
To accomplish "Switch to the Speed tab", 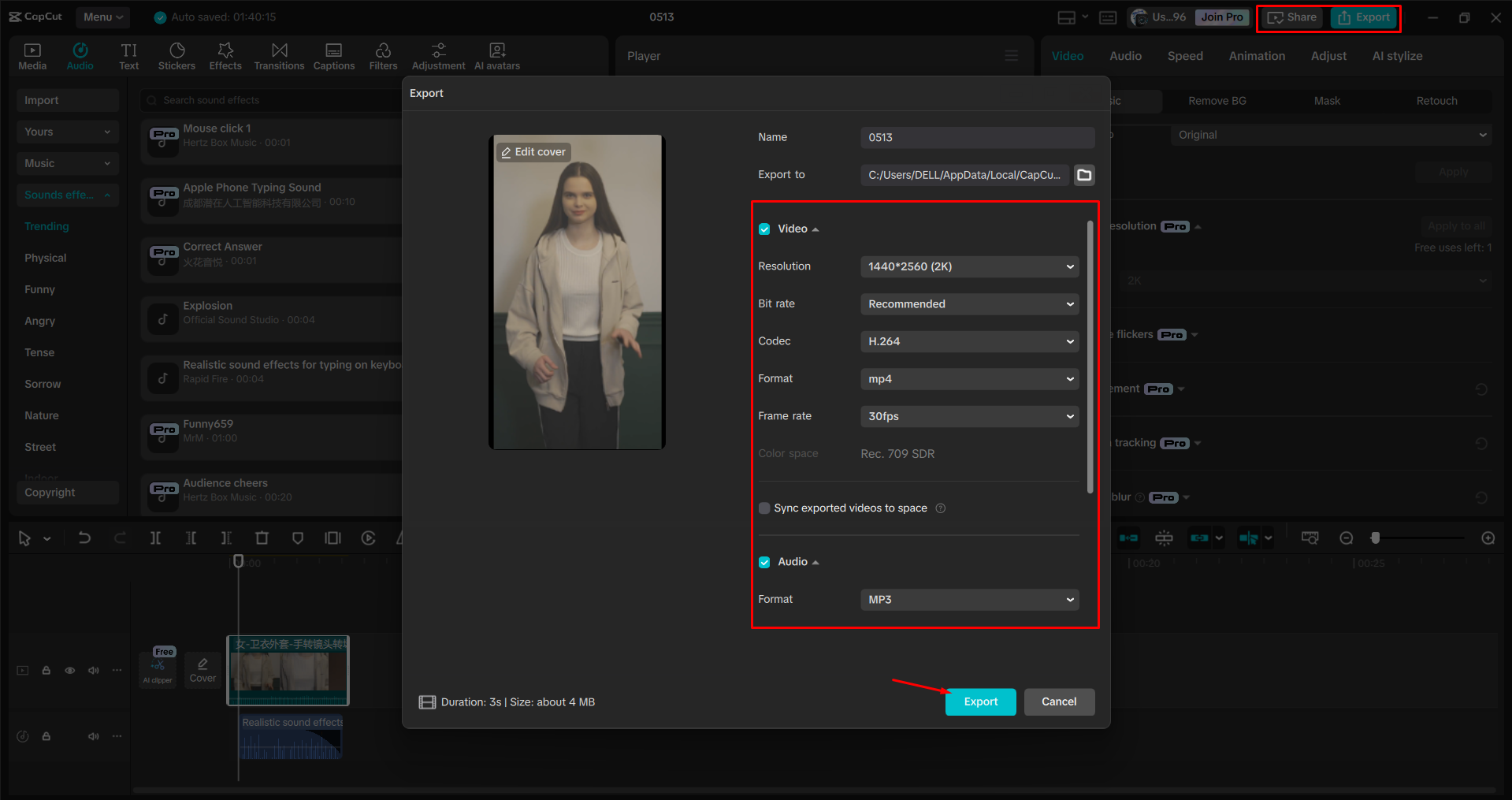I will point(1184,55).
